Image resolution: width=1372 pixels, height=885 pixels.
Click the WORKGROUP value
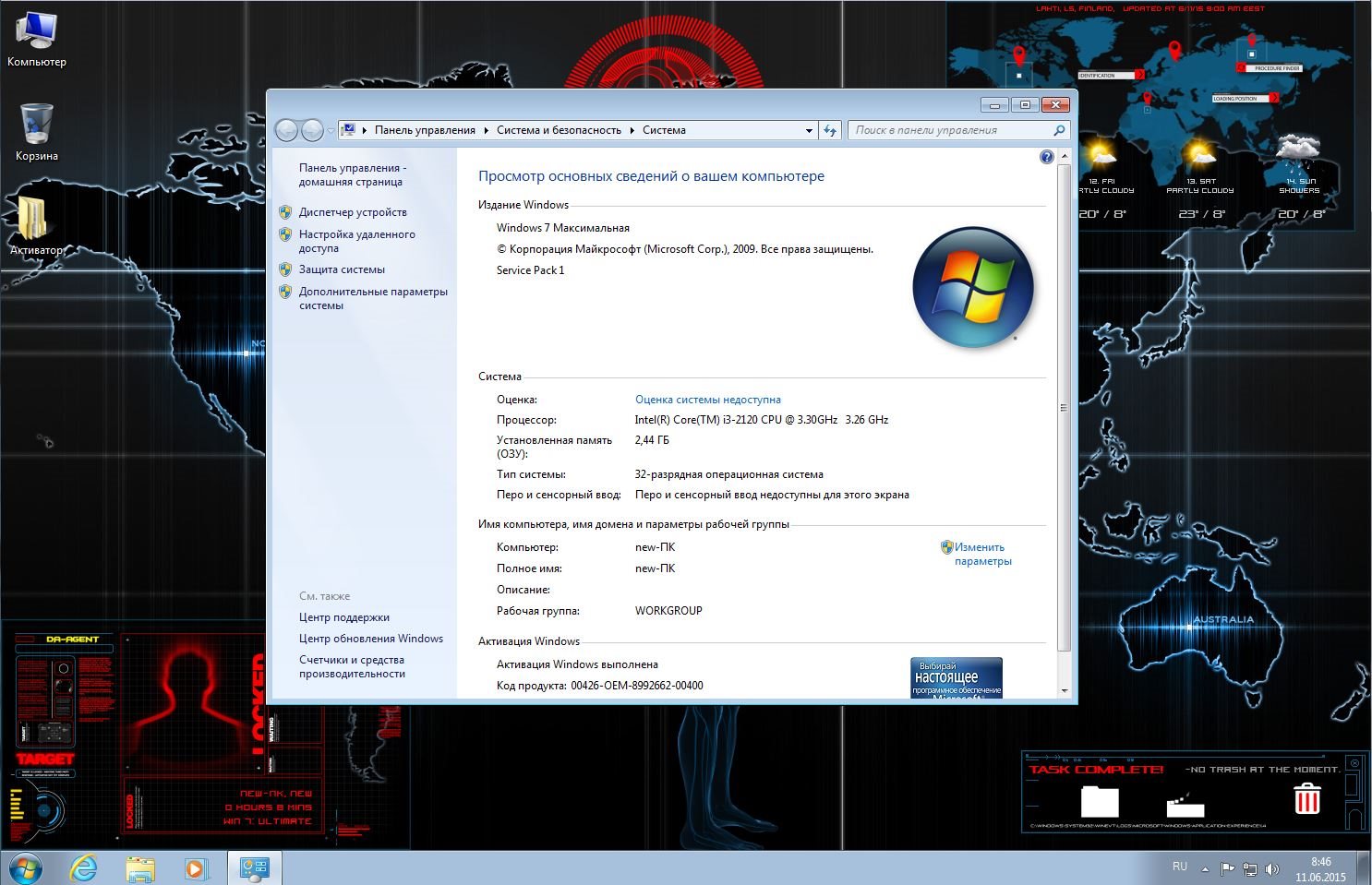pos(668,611)
